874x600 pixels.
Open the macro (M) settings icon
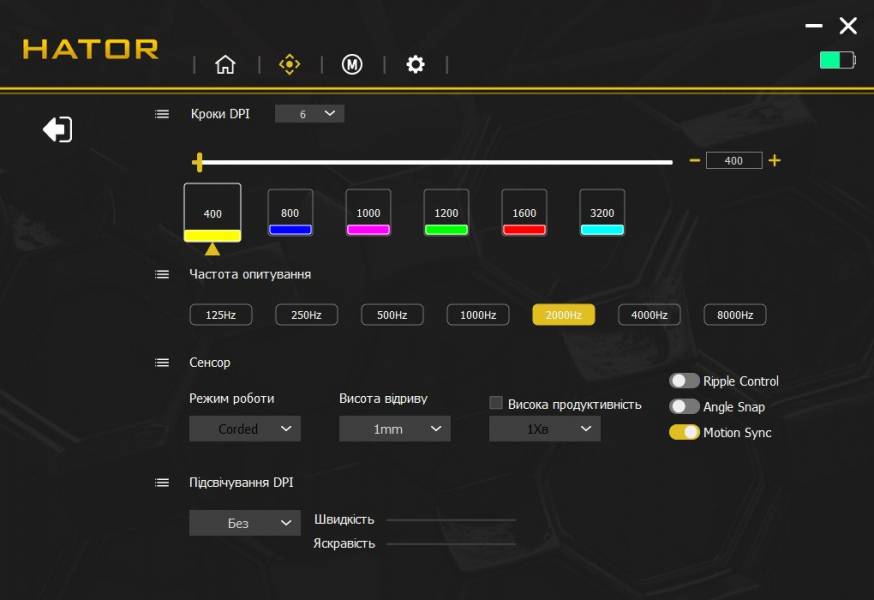point(352,65)
